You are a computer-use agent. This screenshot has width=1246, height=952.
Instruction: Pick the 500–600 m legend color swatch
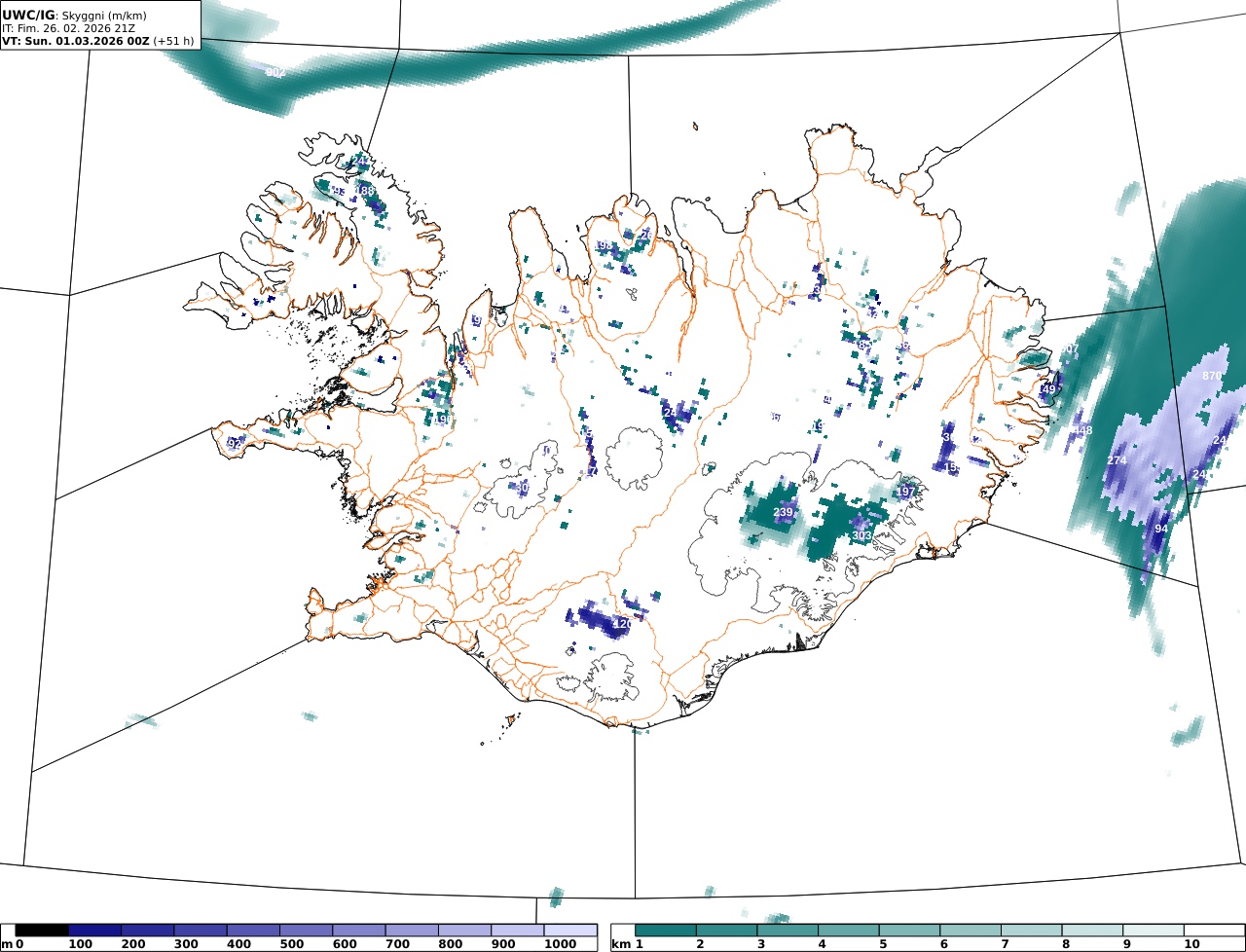tap(306, 931)
